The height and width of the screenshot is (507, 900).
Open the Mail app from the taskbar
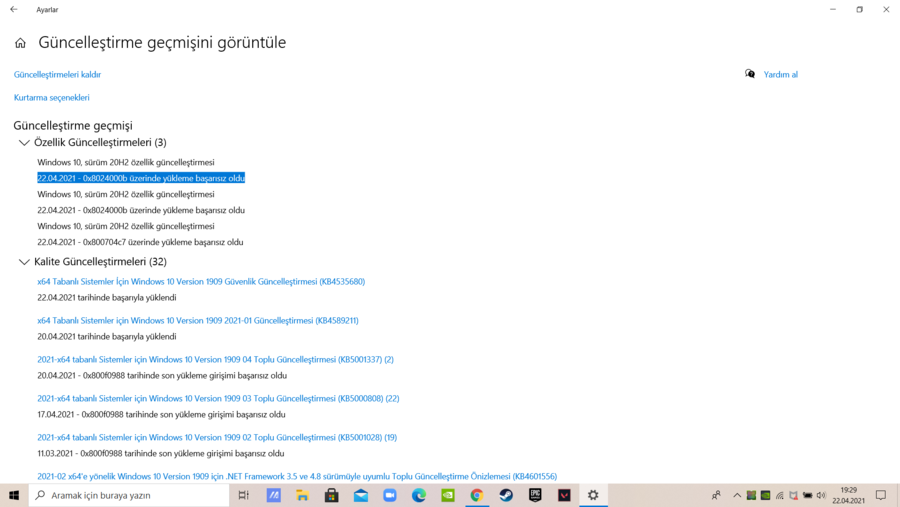[361, 495]
